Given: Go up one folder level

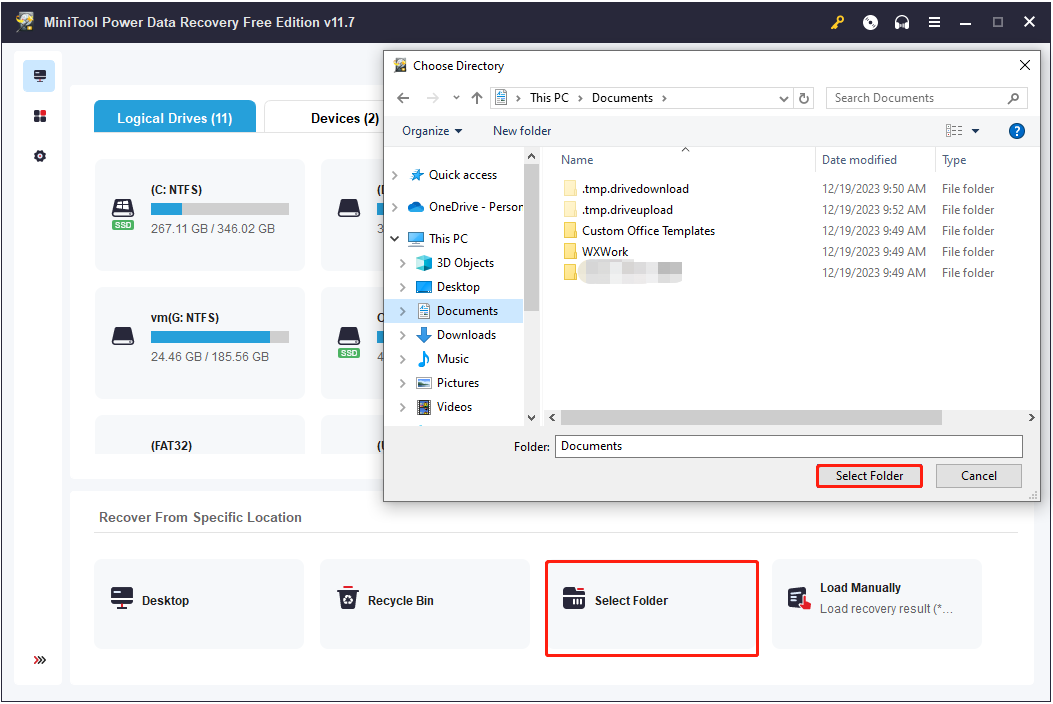Looking at the screenshot, I should (477, 98).
